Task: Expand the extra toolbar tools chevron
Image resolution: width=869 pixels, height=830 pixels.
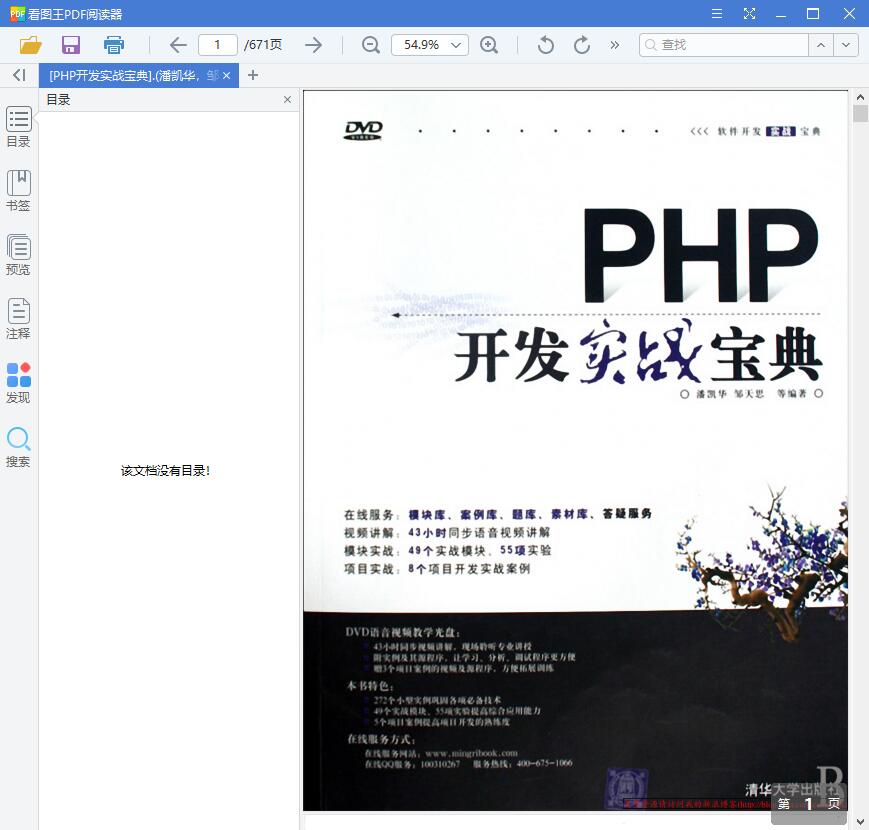Action: coord(613,45)
